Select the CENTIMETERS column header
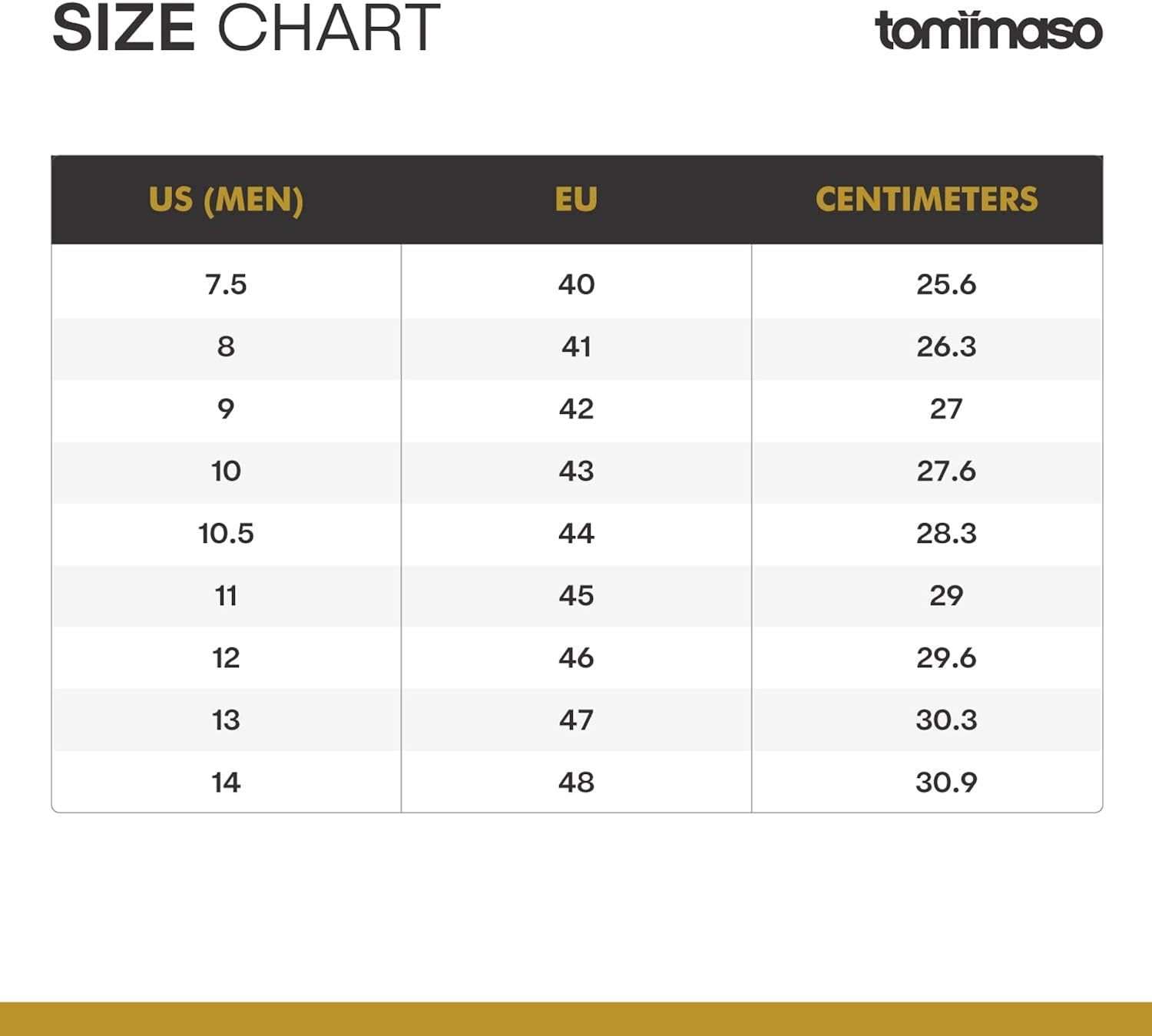 pos(926,200)
